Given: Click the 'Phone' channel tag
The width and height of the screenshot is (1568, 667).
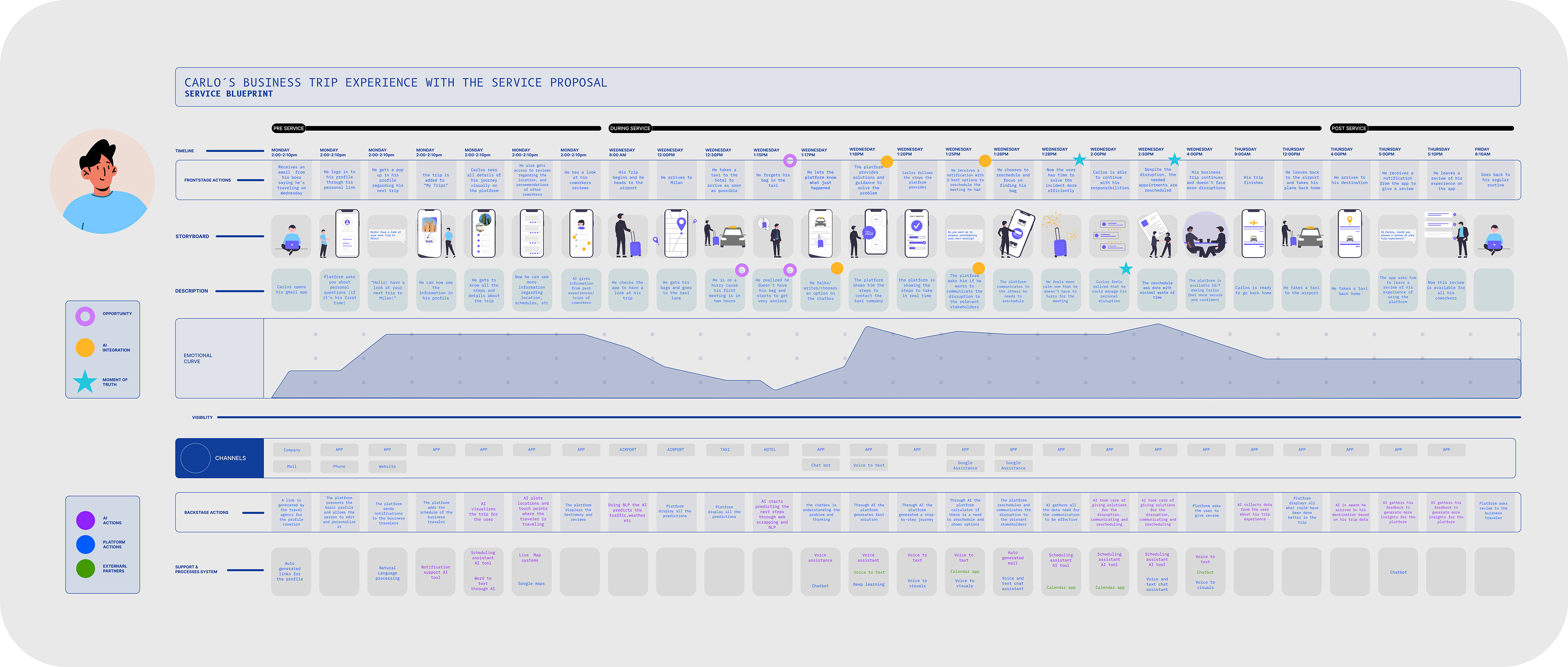Looking at the screenshot, I should pyautogui.click(x=339, y=466).
